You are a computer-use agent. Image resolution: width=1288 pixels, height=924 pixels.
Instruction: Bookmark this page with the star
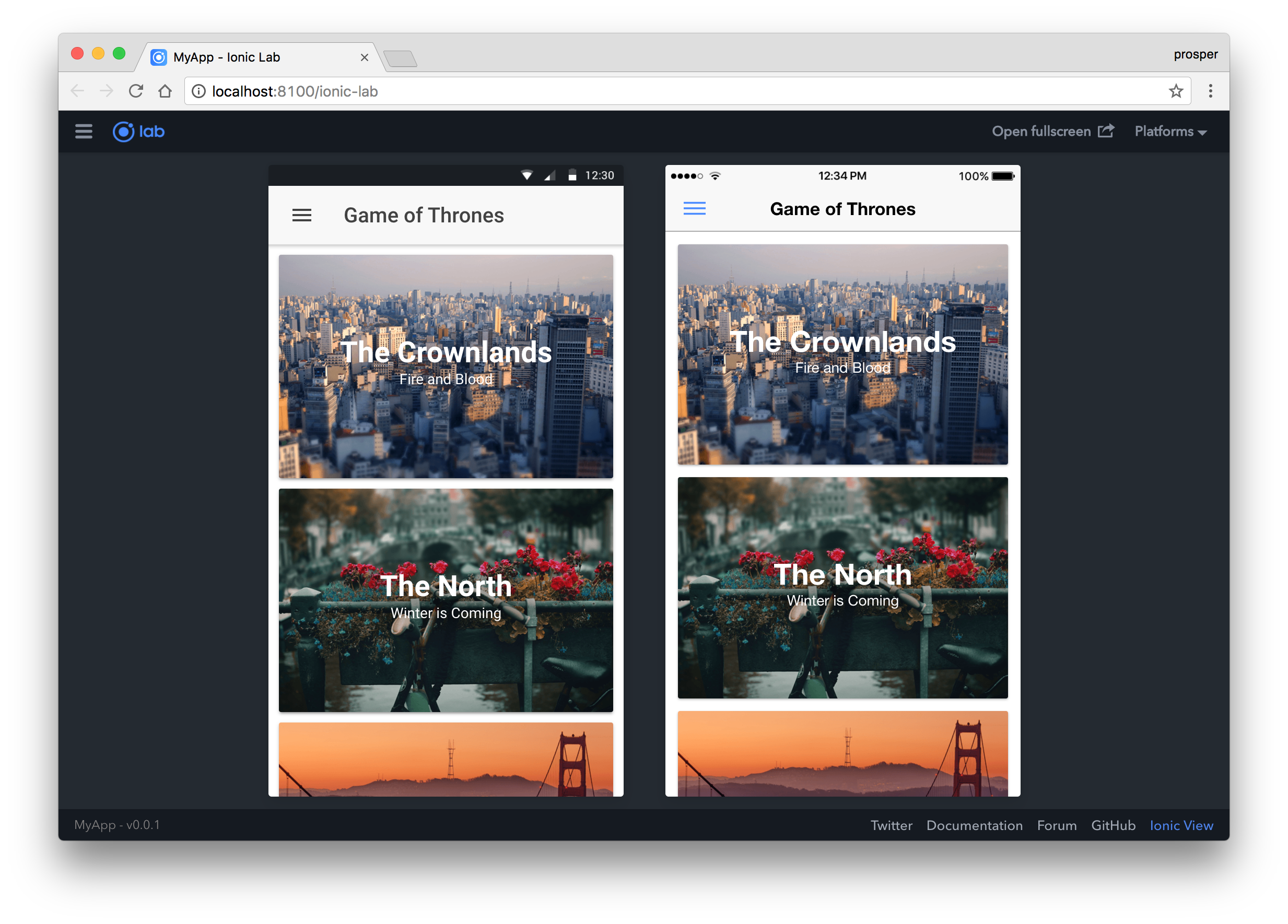click(1176, 91)
